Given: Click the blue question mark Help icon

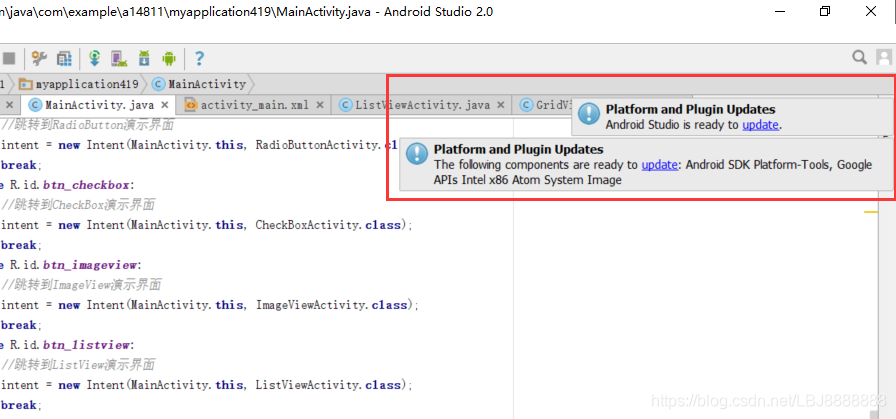Looking at the screenshot, I should 199,58.
